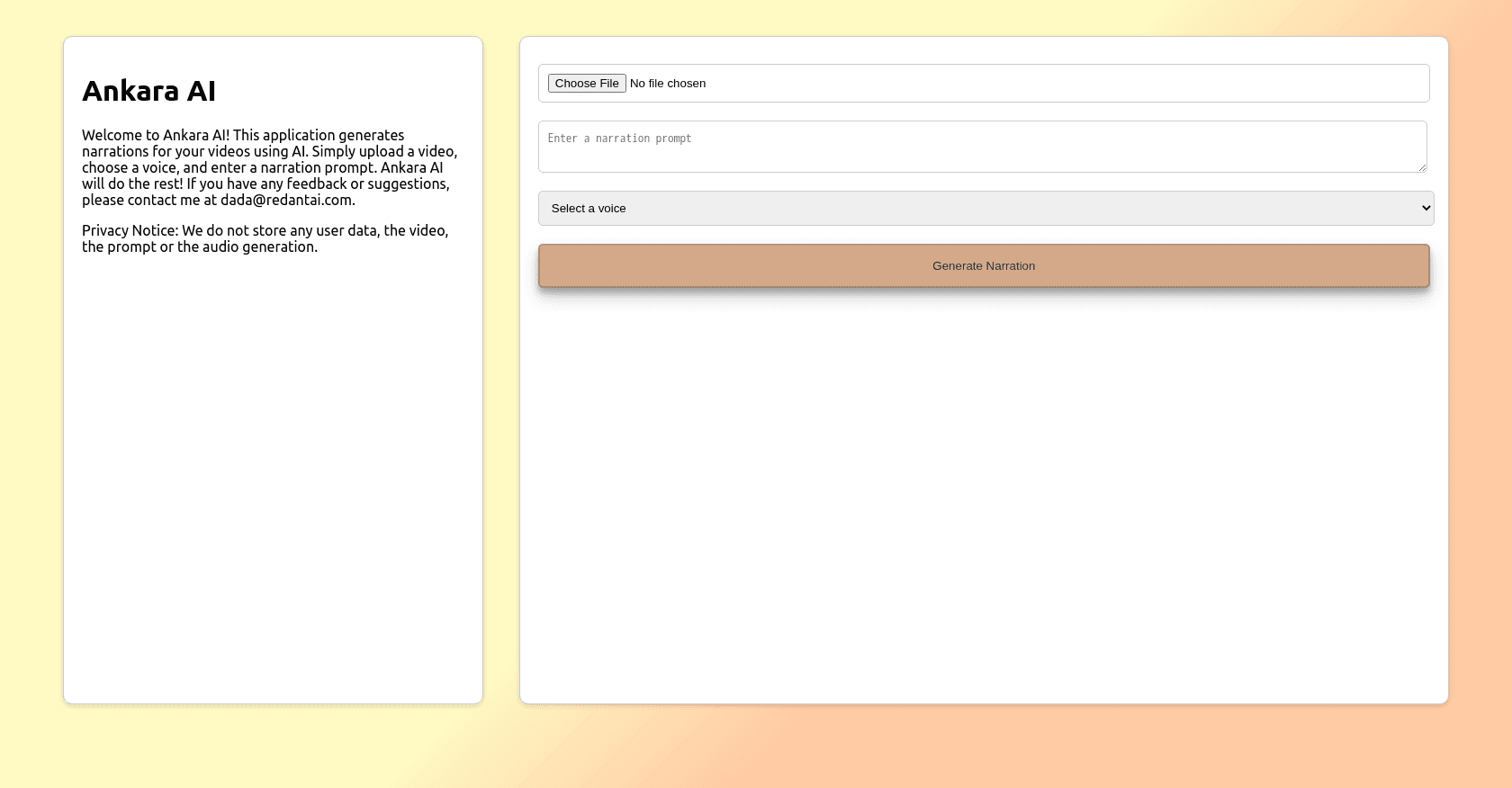Click the 'Enter a narration prompt' placeholder

coord(619,139)
